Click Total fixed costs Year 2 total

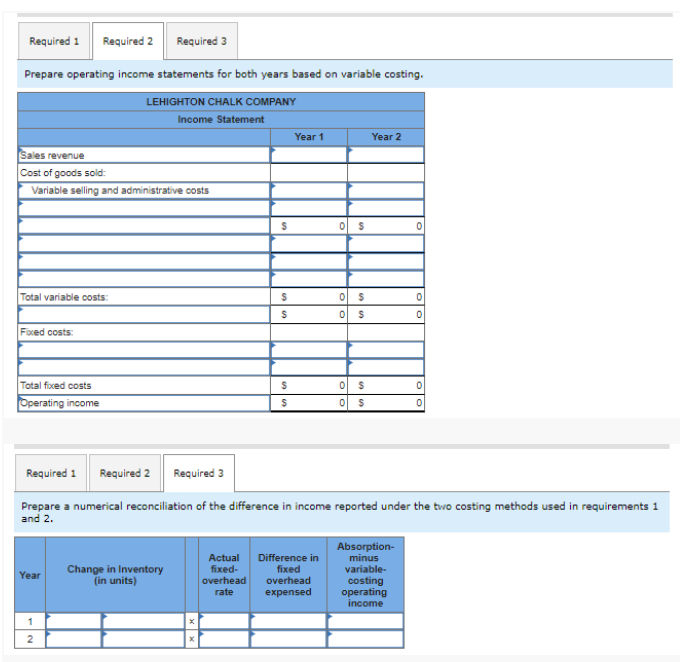tap(386, 385)
